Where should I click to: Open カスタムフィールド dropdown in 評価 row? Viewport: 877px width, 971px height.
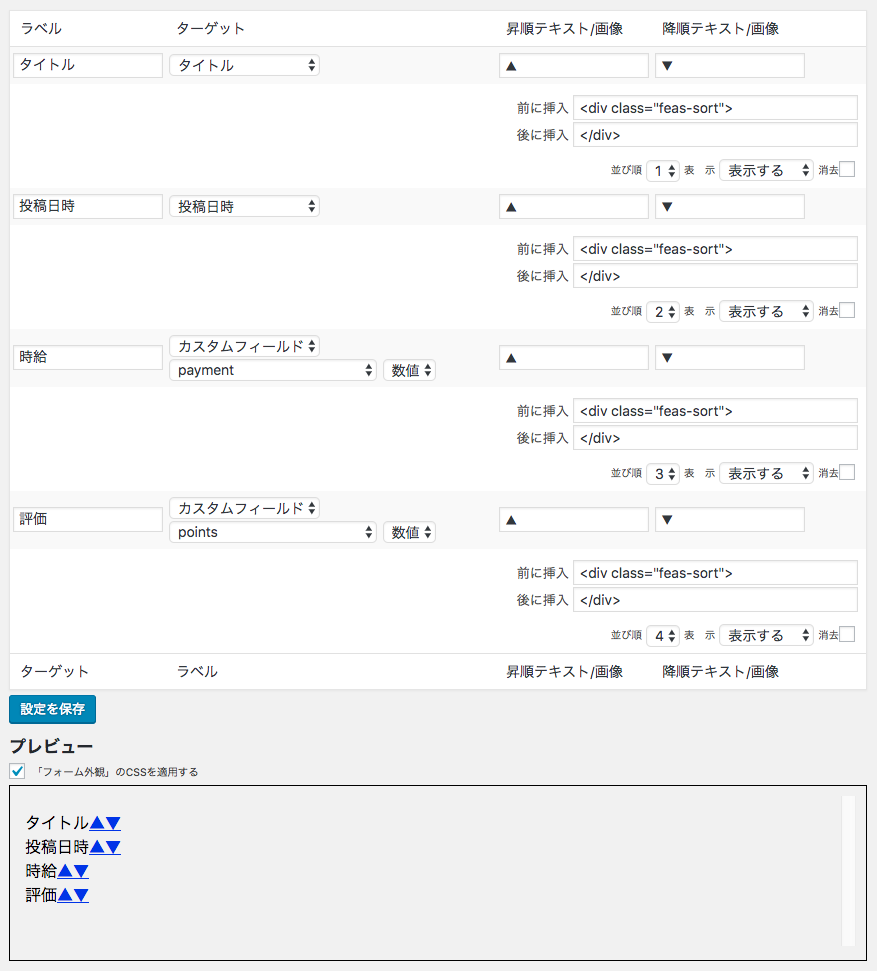pyautogui.click(x=245, y=508)
